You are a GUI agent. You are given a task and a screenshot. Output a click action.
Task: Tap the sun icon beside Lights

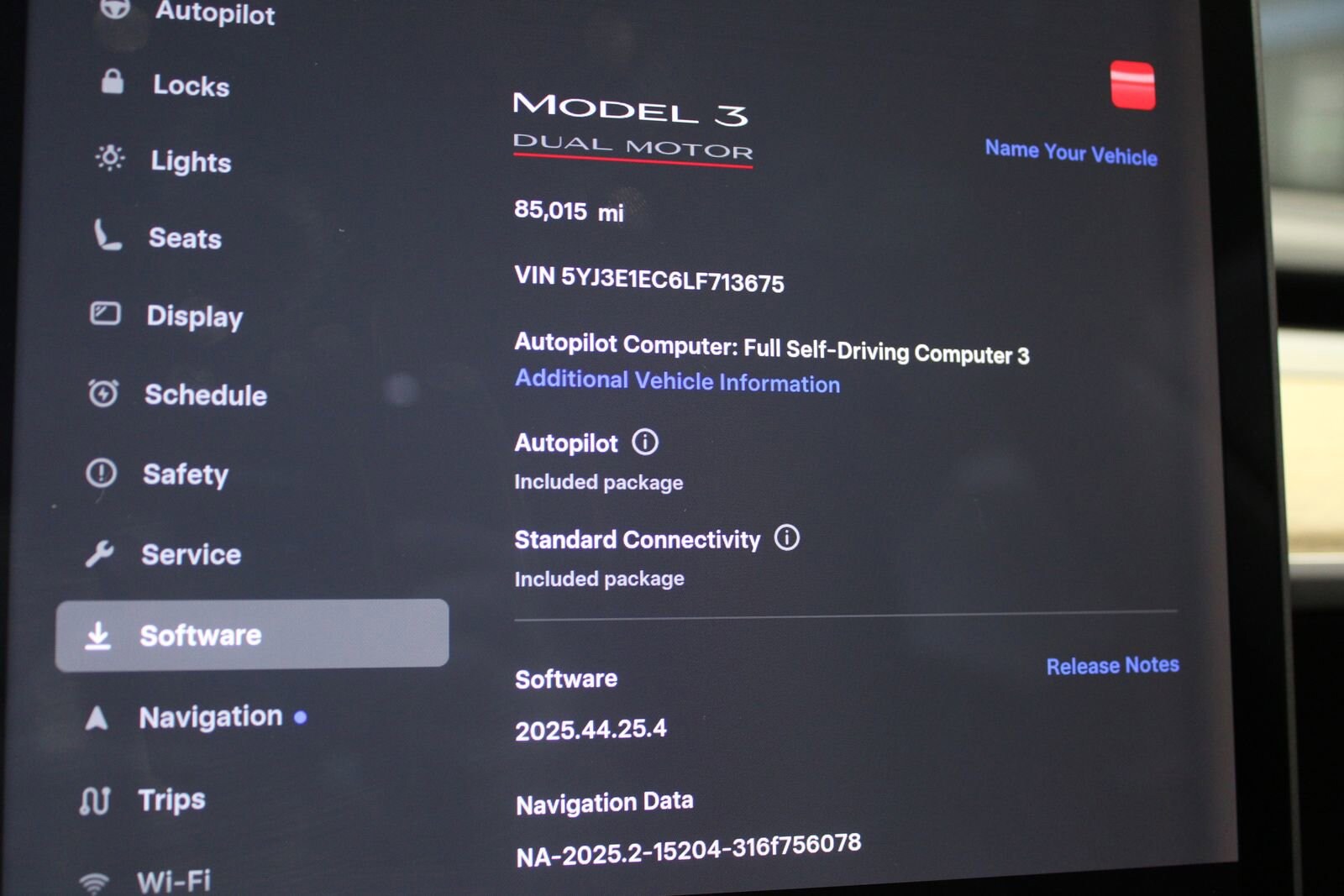(x=110, y=157)
